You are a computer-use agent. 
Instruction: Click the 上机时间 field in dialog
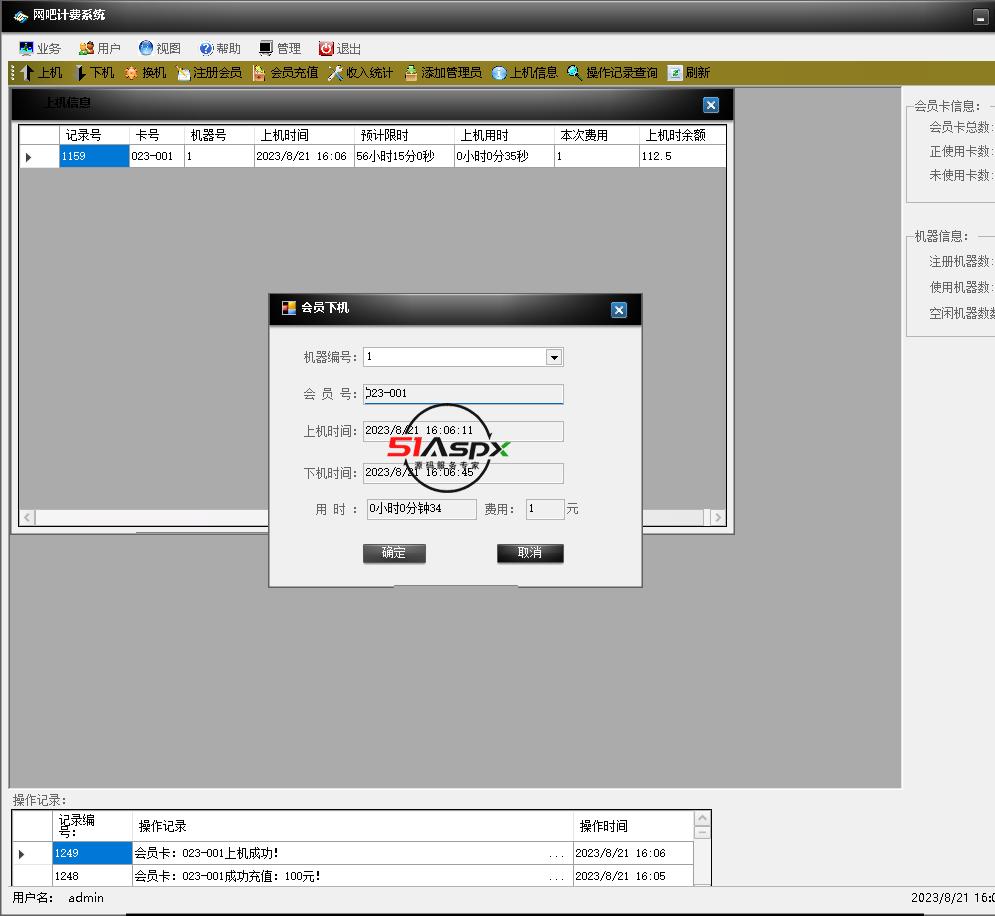tap(463, 431)
